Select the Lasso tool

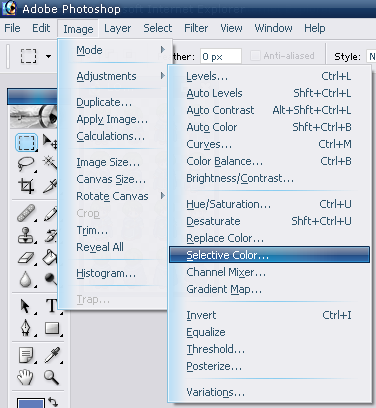coord(26,164)
